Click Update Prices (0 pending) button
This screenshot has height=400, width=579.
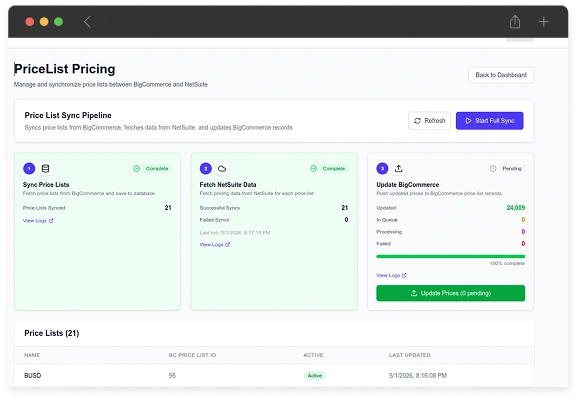coord(450,293)
